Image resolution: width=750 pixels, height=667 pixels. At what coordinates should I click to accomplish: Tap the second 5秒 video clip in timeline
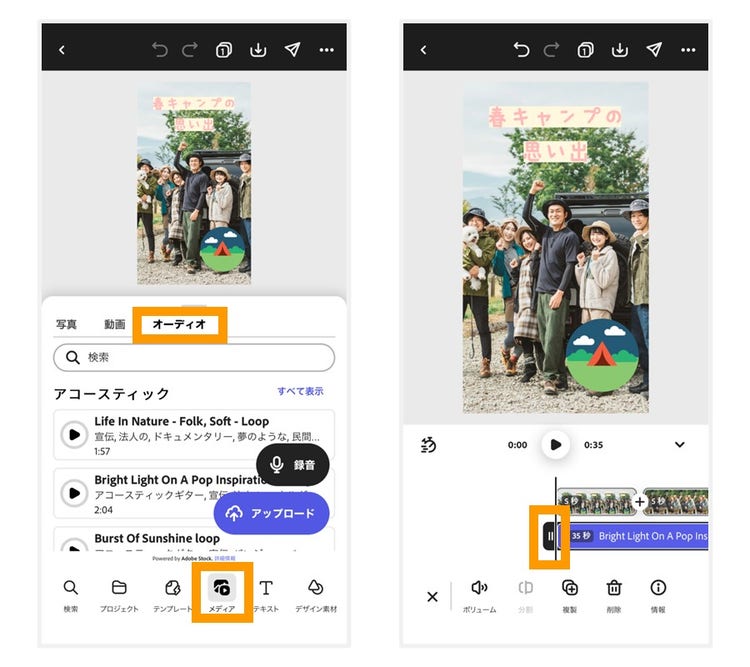tap(676, 502)
